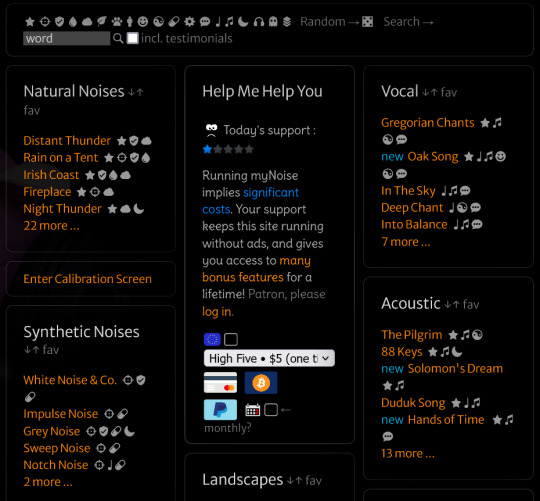
Task: Click the magnifier search icon
Action: tap(118, 38)
